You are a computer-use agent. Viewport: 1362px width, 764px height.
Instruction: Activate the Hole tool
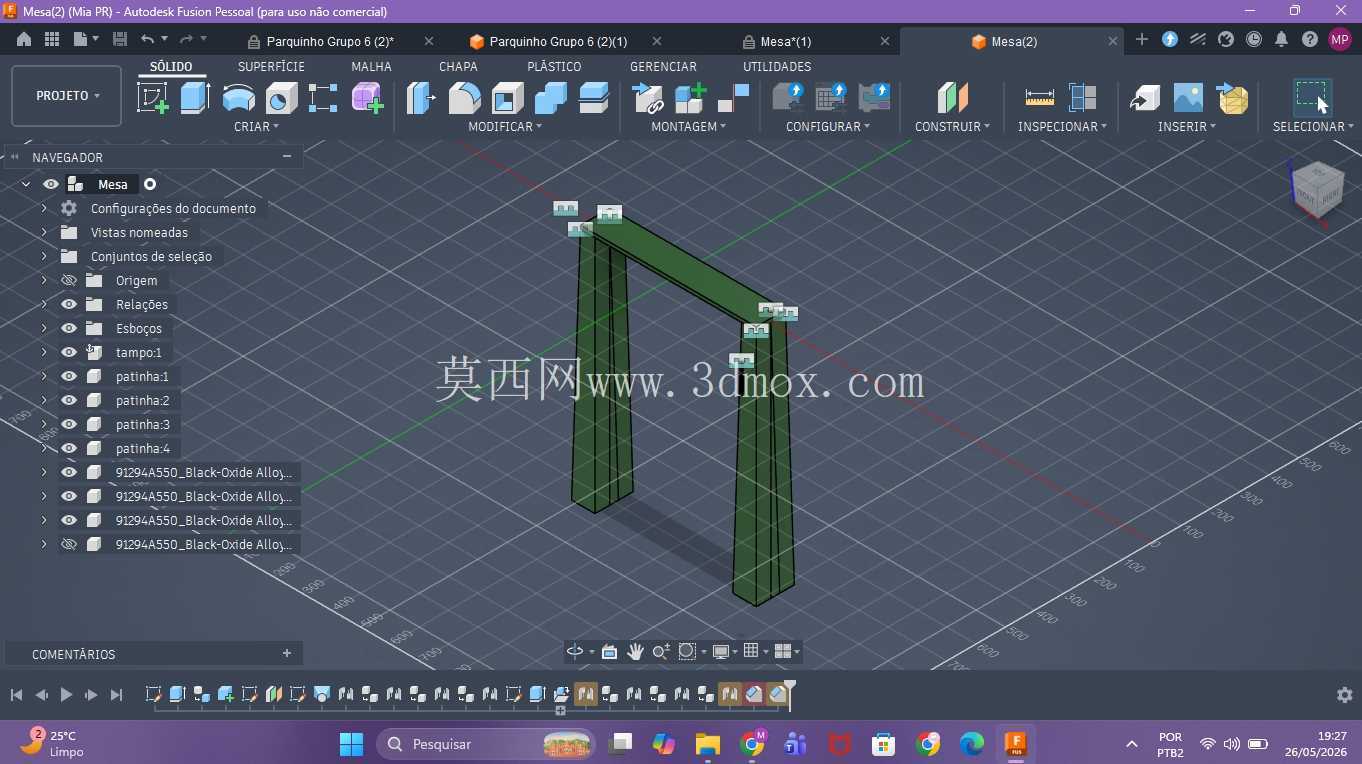tap(281, 98)
